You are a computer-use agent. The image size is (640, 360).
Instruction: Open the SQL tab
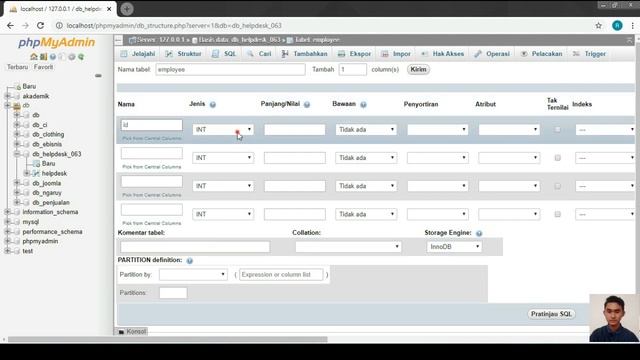[x=224, y=54]
